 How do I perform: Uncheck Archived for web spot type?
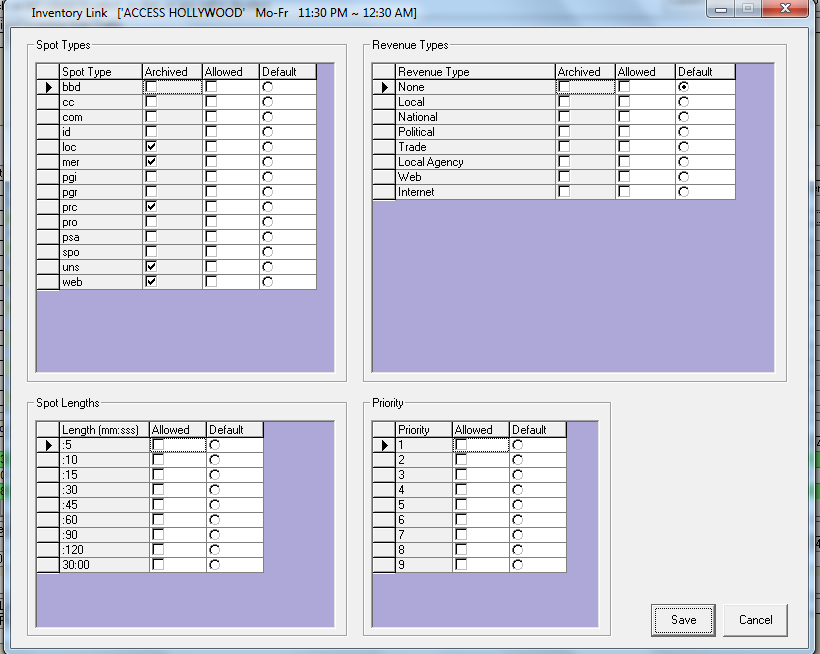151,282
